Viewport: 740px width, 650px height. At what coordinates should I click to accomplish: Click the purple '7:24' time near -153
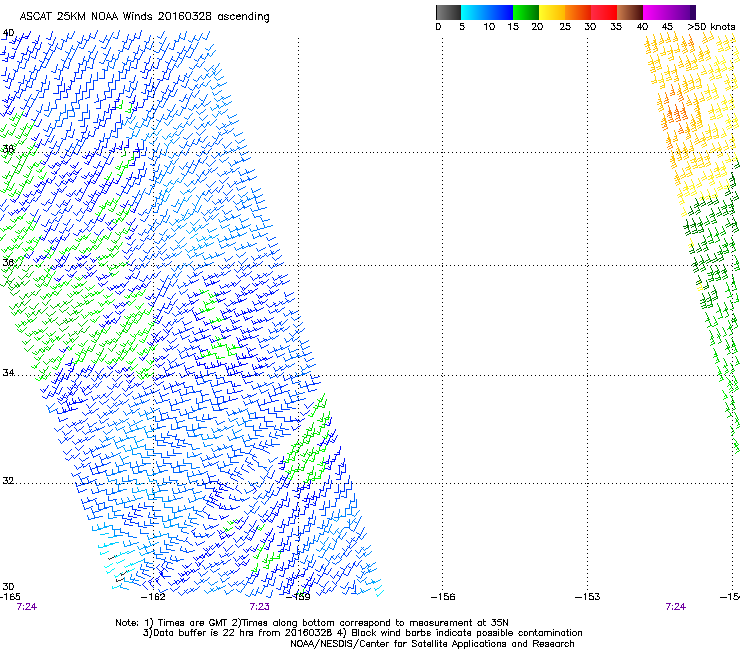pos(675,607)
